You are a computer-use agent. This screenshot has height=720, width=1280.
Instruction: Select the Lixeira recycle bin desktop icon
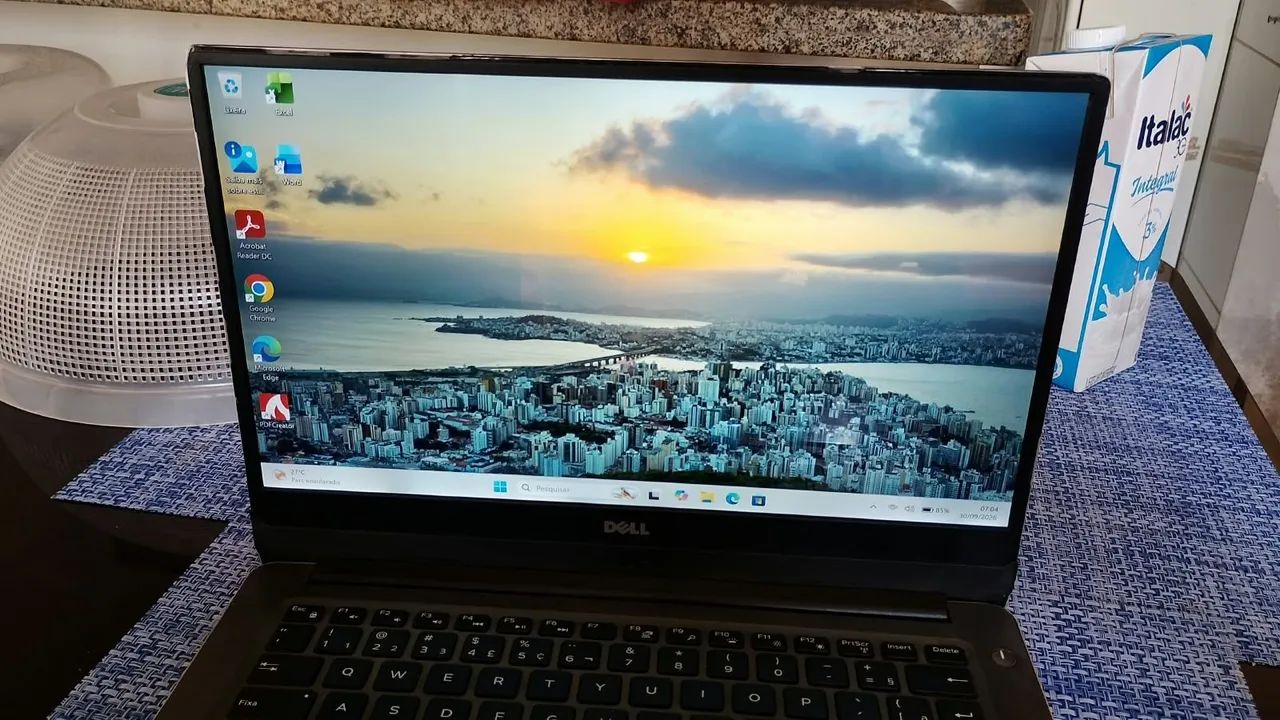[233, 90]
